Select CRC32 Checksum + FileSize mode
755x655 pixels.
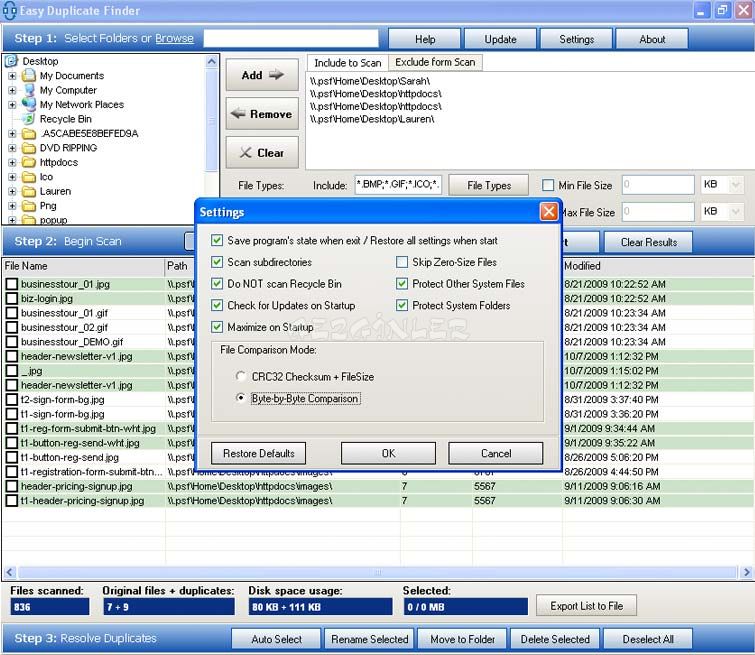(241, 376)
